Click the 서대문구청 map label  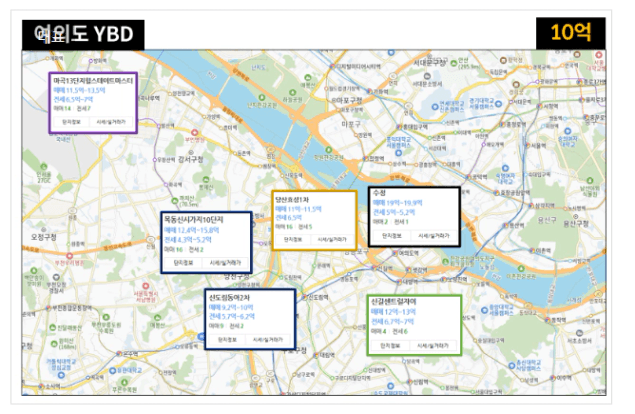[428, 63]
